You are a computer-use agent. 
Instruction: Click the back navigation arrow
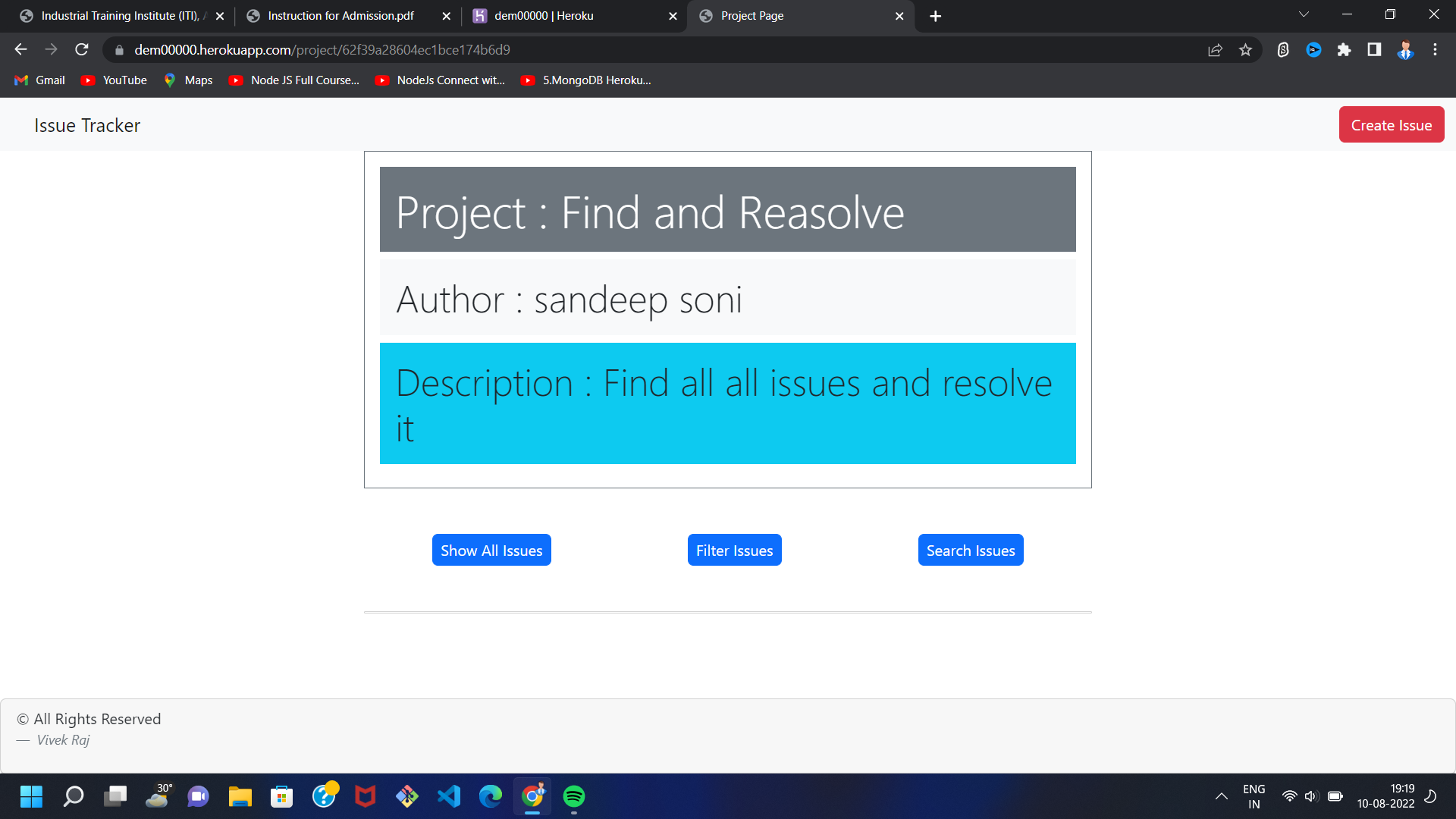point(20,49)
